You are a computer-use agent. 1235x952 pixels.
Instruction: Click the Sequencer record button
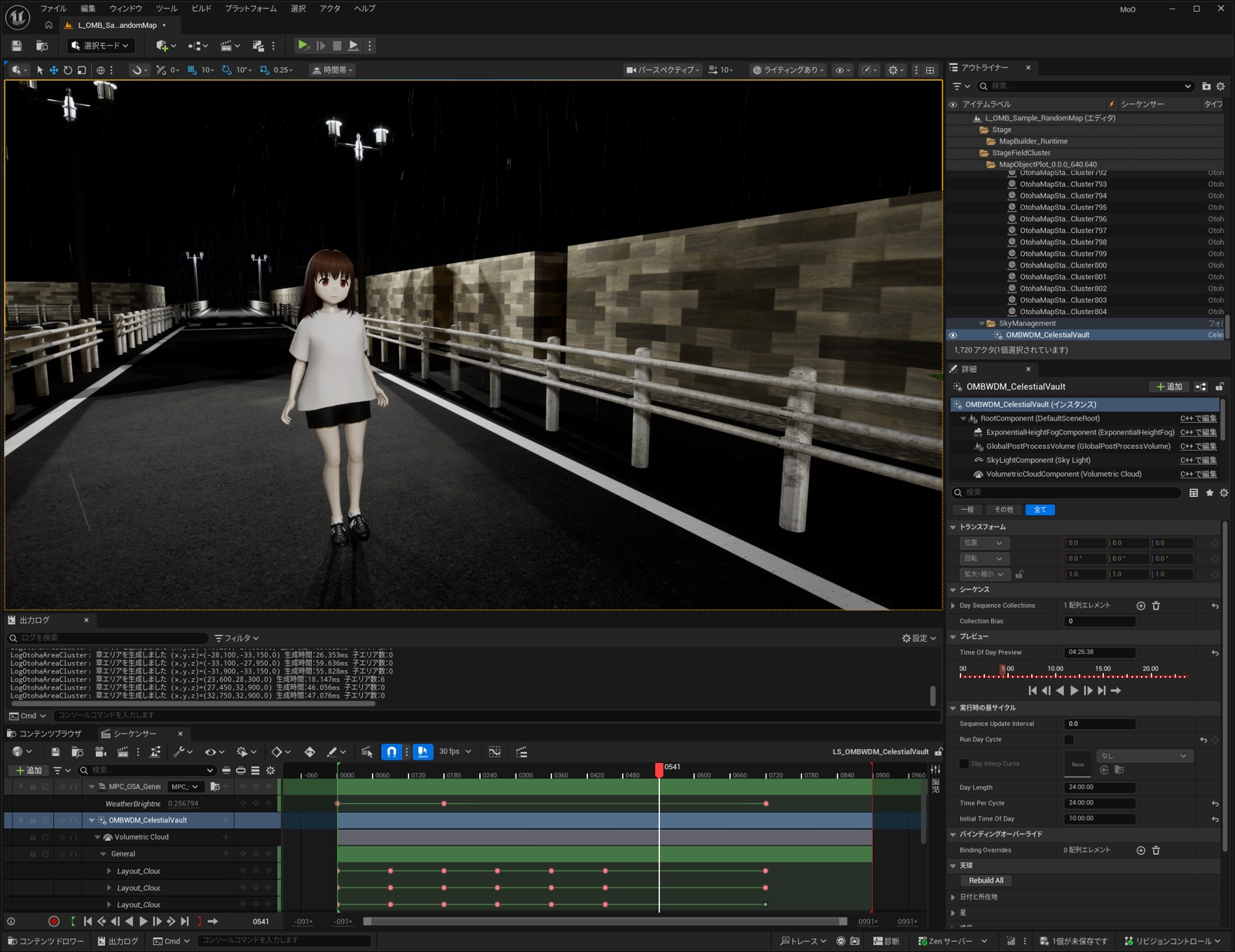coord(53,921)
